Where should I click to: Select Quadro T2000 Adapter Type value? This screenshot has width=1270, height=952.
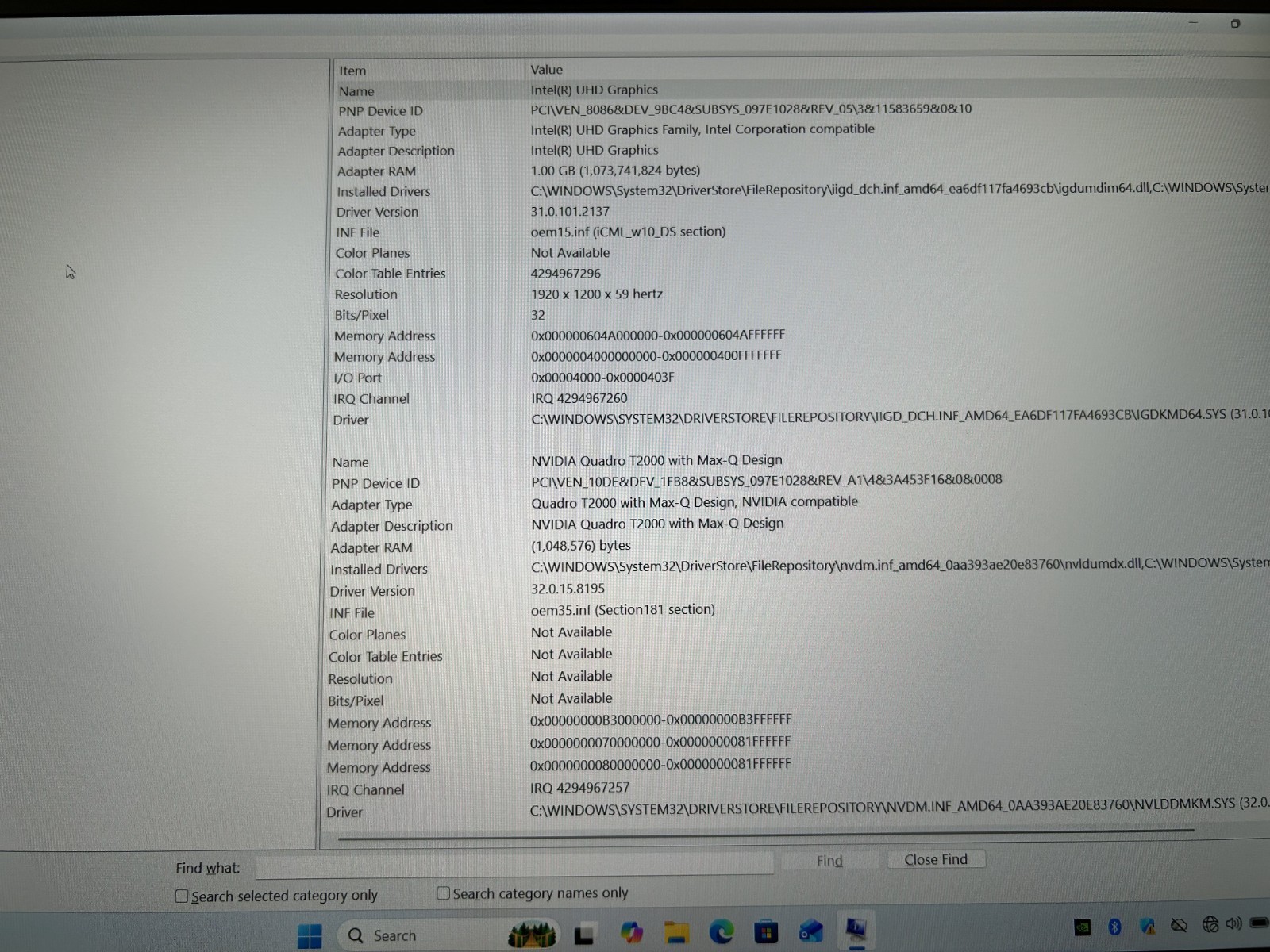point(694,502)
